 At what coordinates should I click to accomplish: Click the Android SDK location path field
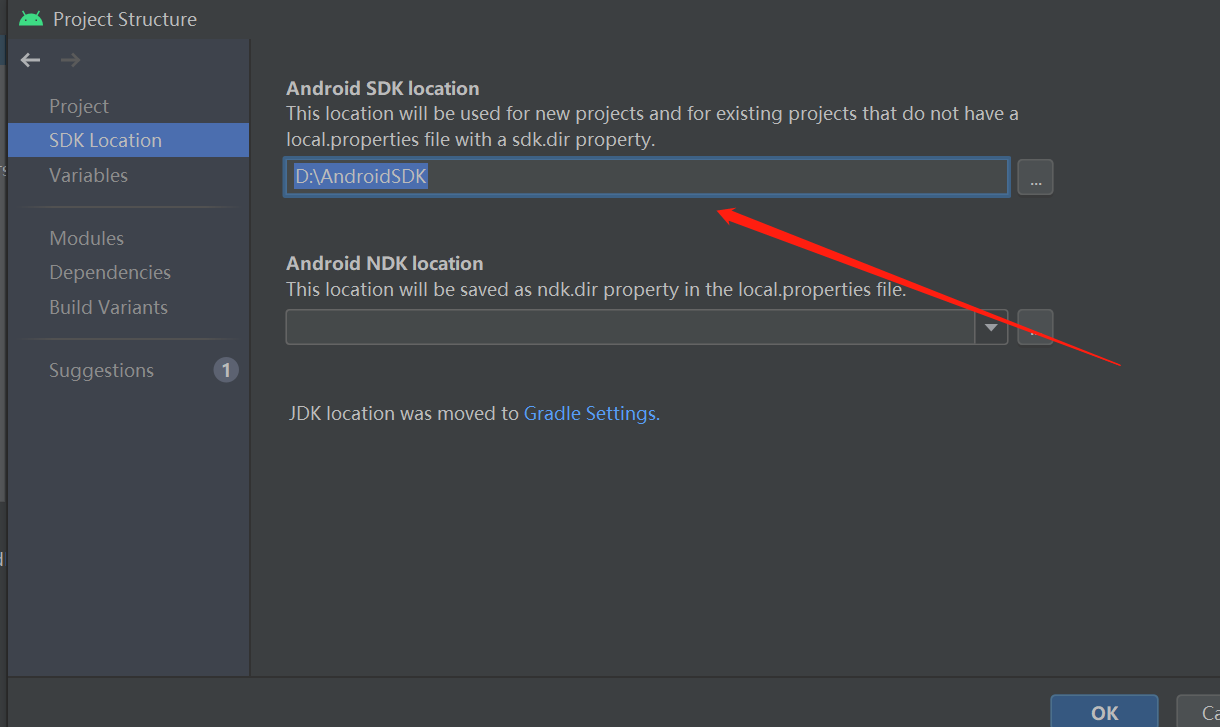coord(647,177)
